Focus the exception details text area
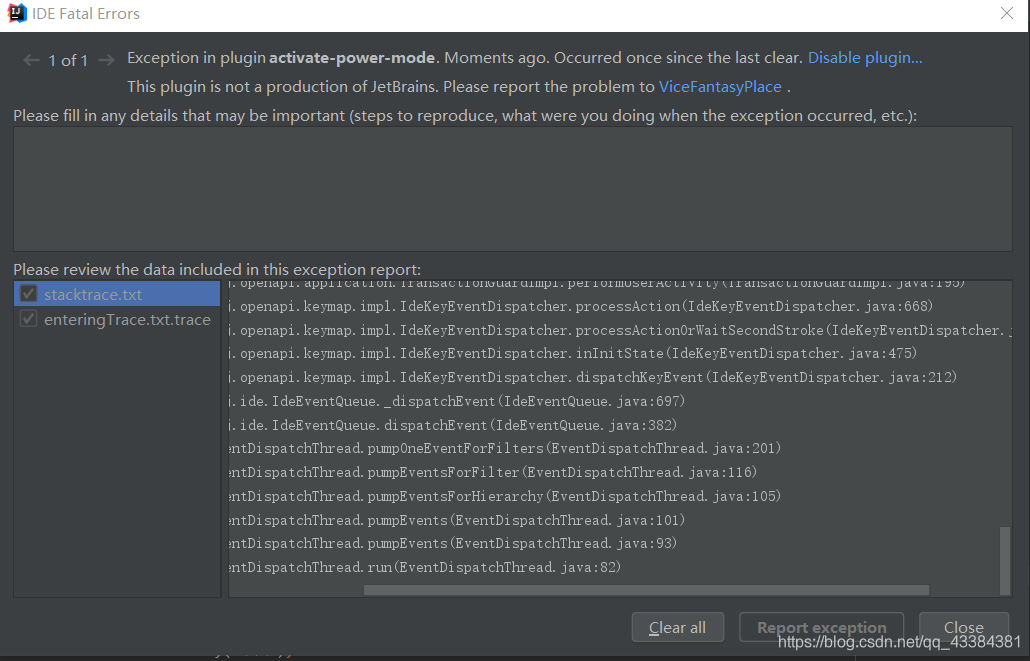This screenshot has height=661, width=1030. pos(512,189)
